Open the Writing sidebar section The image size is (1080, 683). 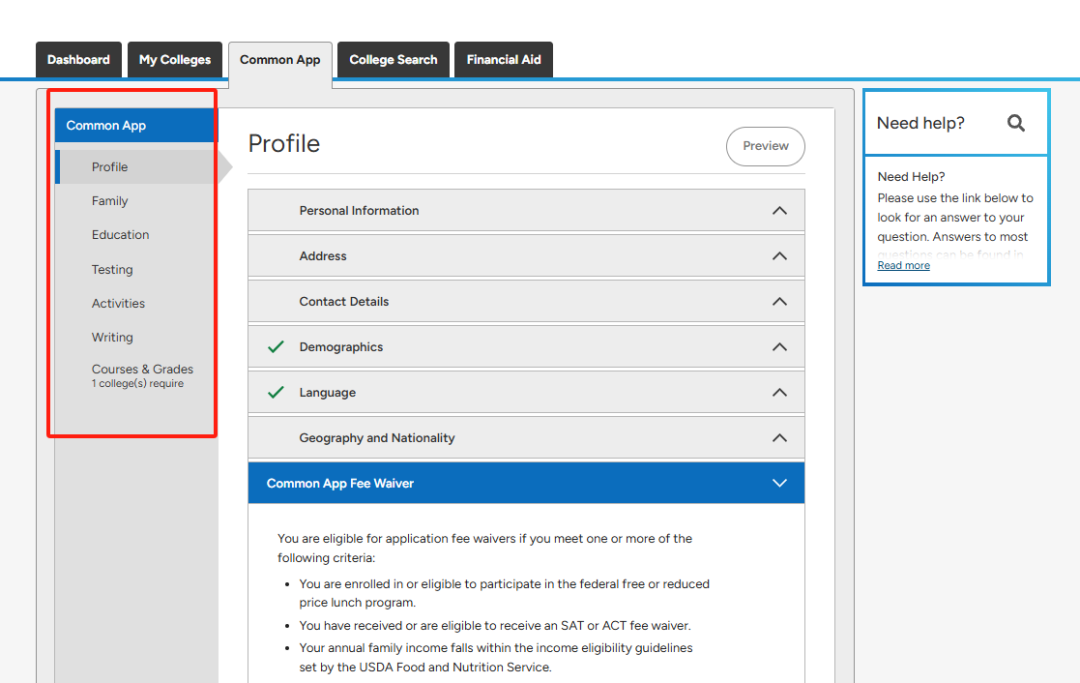112,337
